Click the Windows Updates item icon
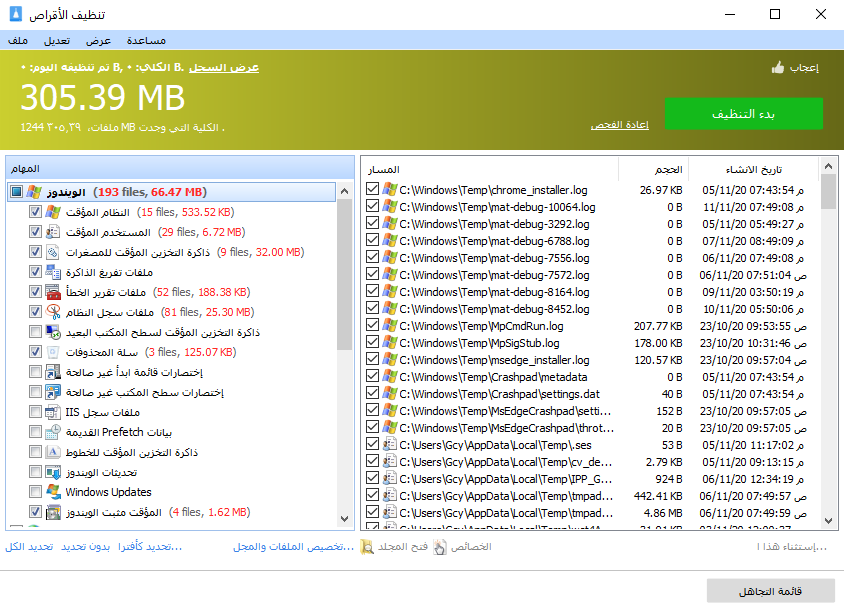This screenshot has height=611, width=844. pos(53,492)
